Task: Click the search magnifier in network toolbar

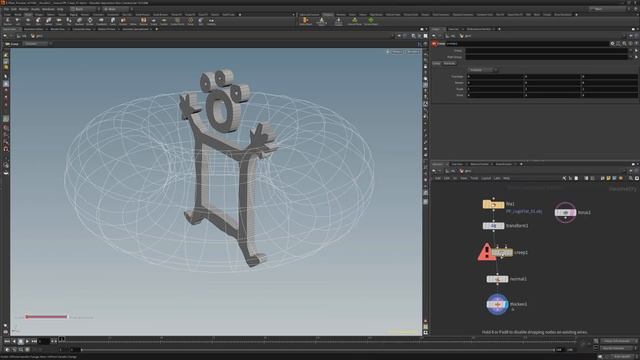Action: (631, 178)
